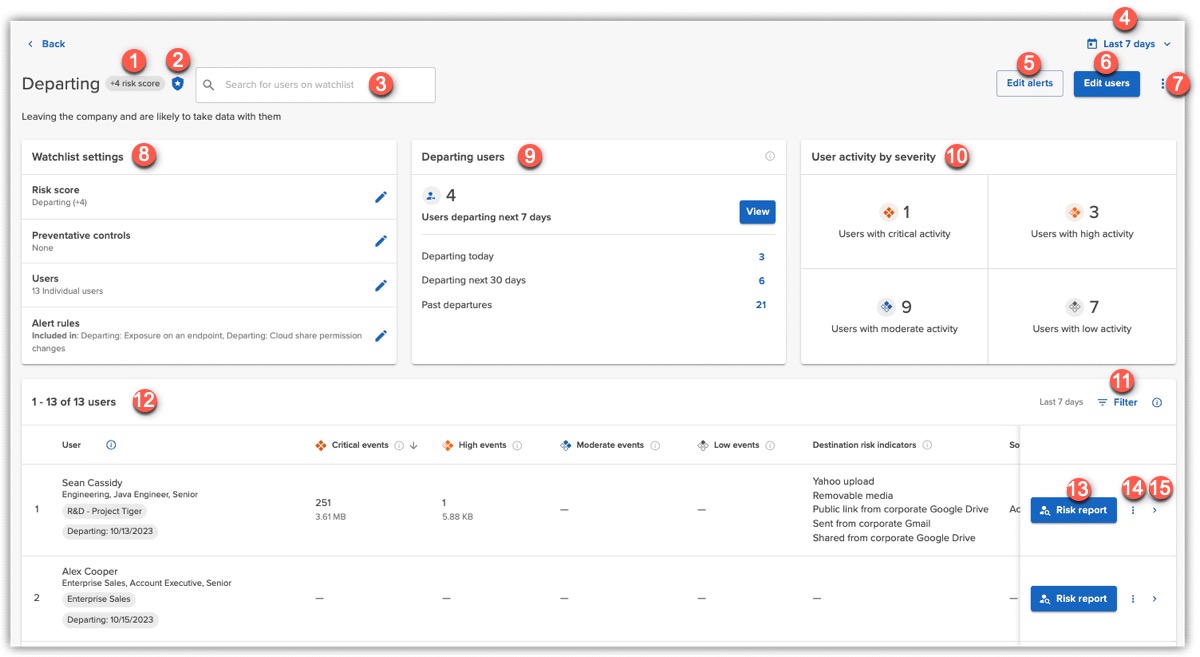Edit the Risk score watchlist setting
The height and width of the screenshot is (657, 1200).
(x=380, y=197)
